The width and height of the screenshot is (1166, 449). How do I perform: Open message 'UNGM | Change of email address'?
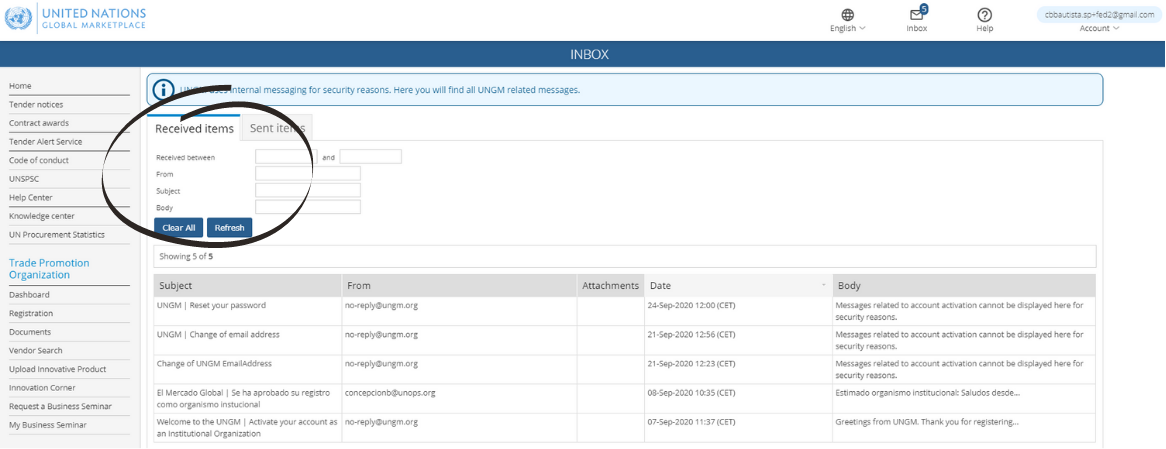pyautogui.click(x=218, y=335)
